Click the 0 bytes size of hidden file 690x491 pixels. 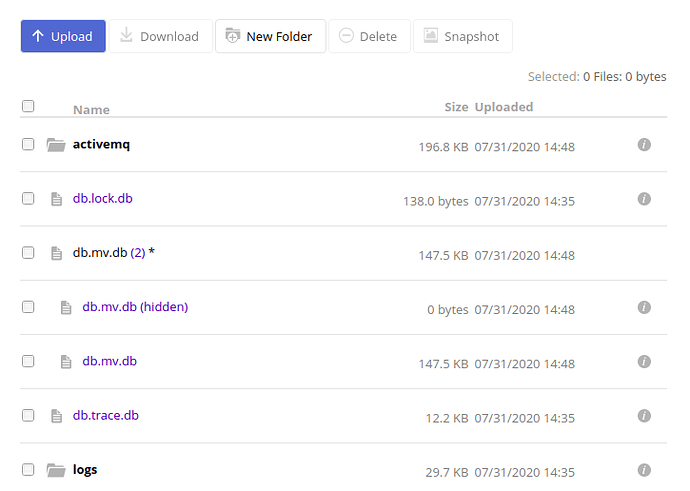point(448,310)
